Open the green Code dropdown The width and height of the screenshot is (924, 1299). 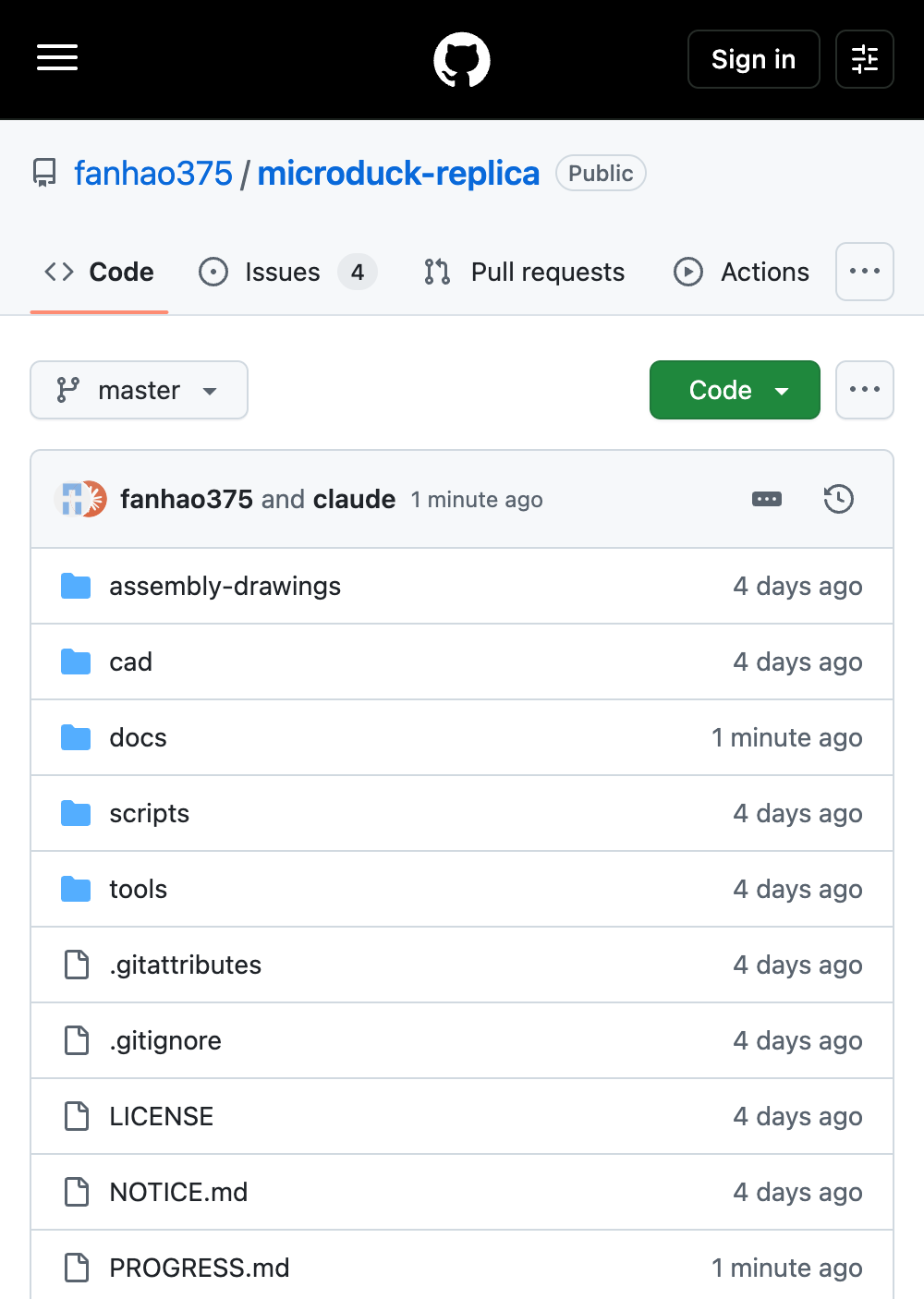[x=735, y=390]
